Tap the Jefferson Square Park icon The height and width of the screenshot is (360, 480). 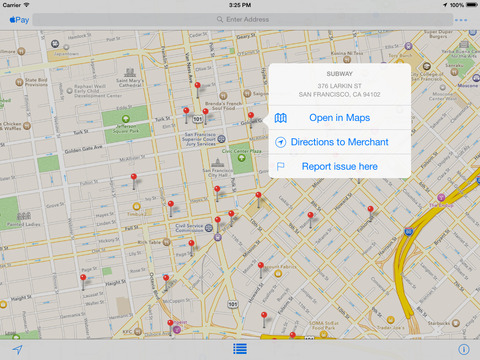click(x=125, y=119)
